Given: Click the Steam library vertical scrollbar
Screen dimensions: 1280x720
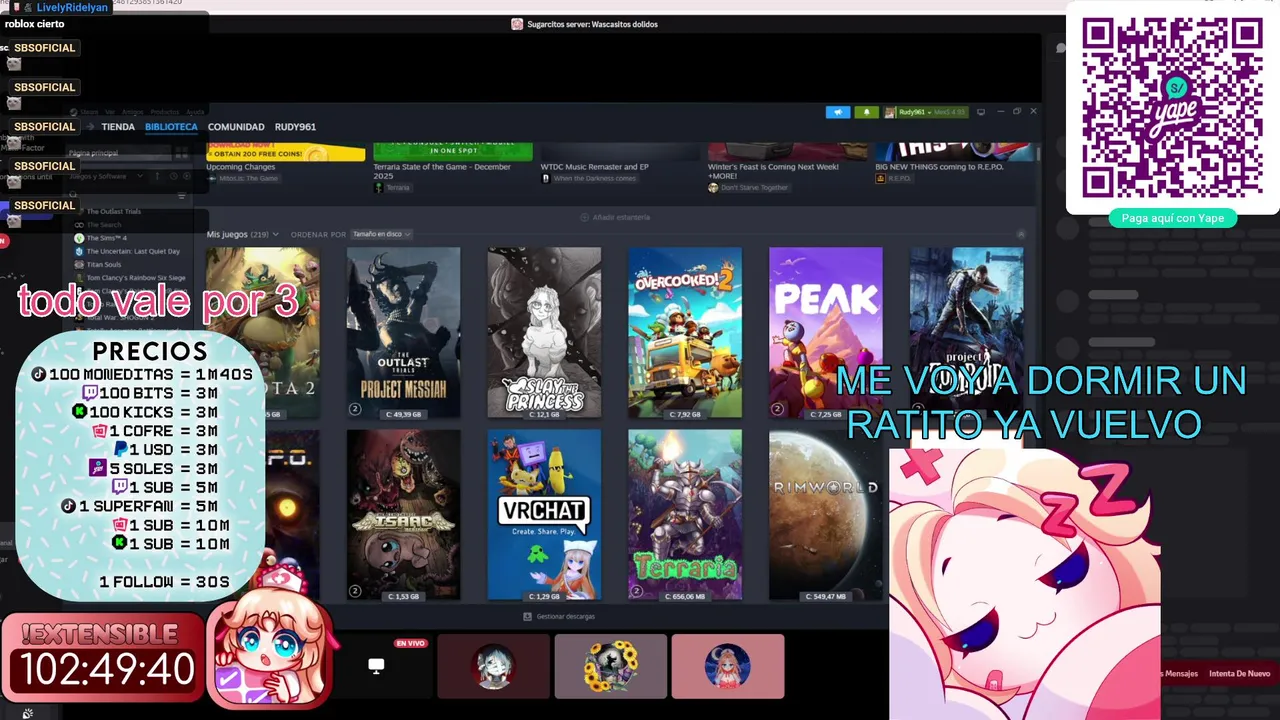Looking at the screenshot, I should point(1038,153).
